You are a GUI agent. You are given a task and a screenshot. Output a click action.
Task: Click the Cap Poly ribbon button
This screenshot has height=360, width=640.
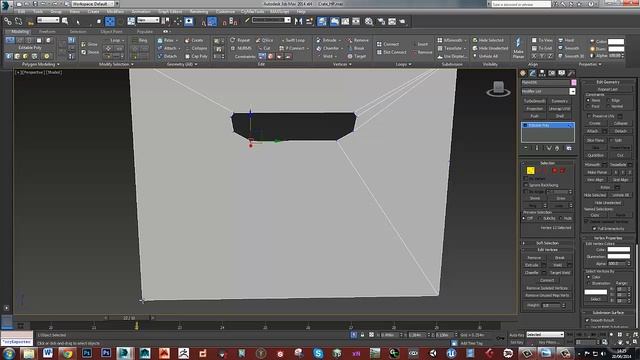[x=196, y=56]
